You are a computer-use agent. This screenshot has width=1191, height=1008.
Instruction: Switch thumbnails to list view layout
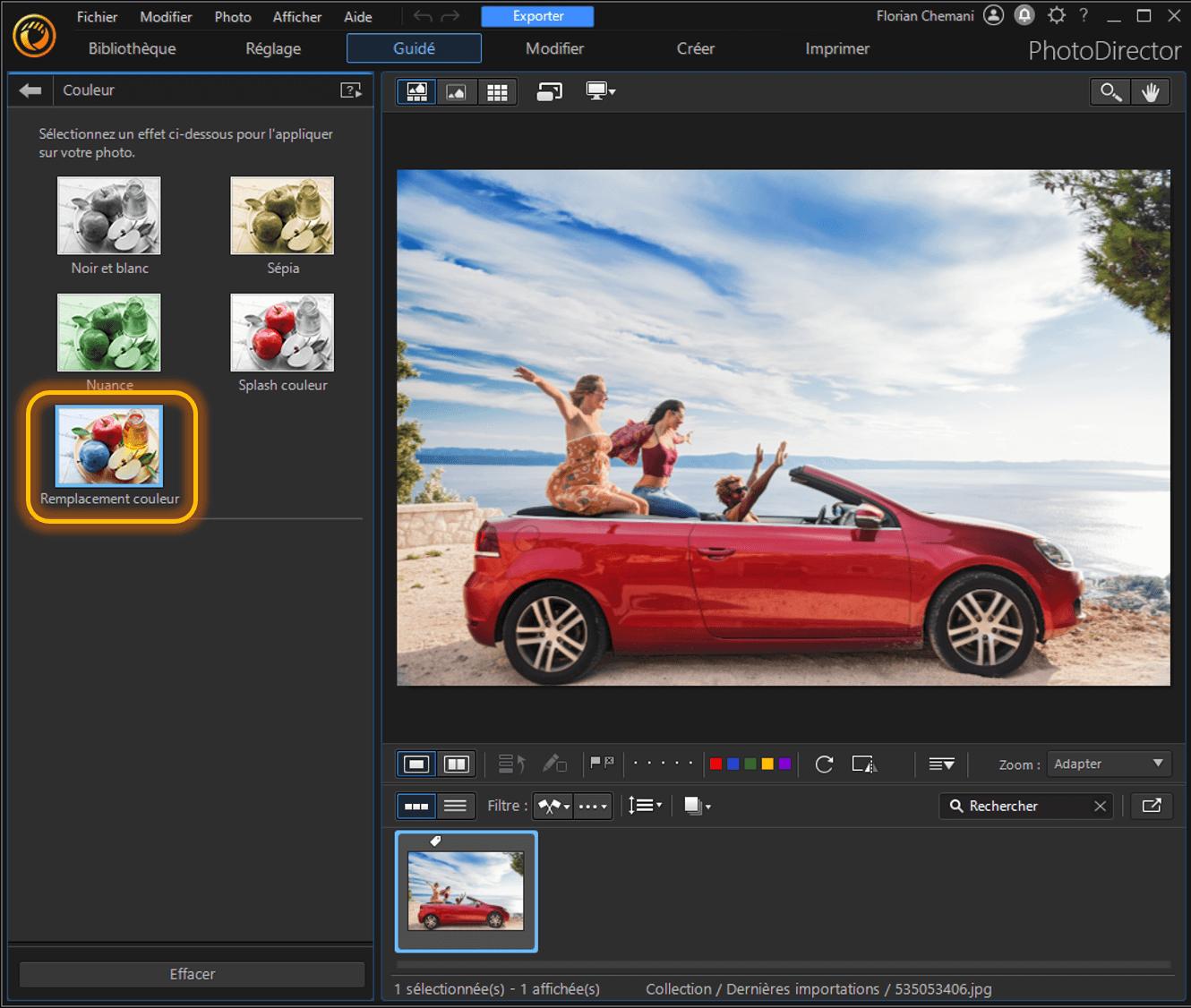(x=455, y=806)
